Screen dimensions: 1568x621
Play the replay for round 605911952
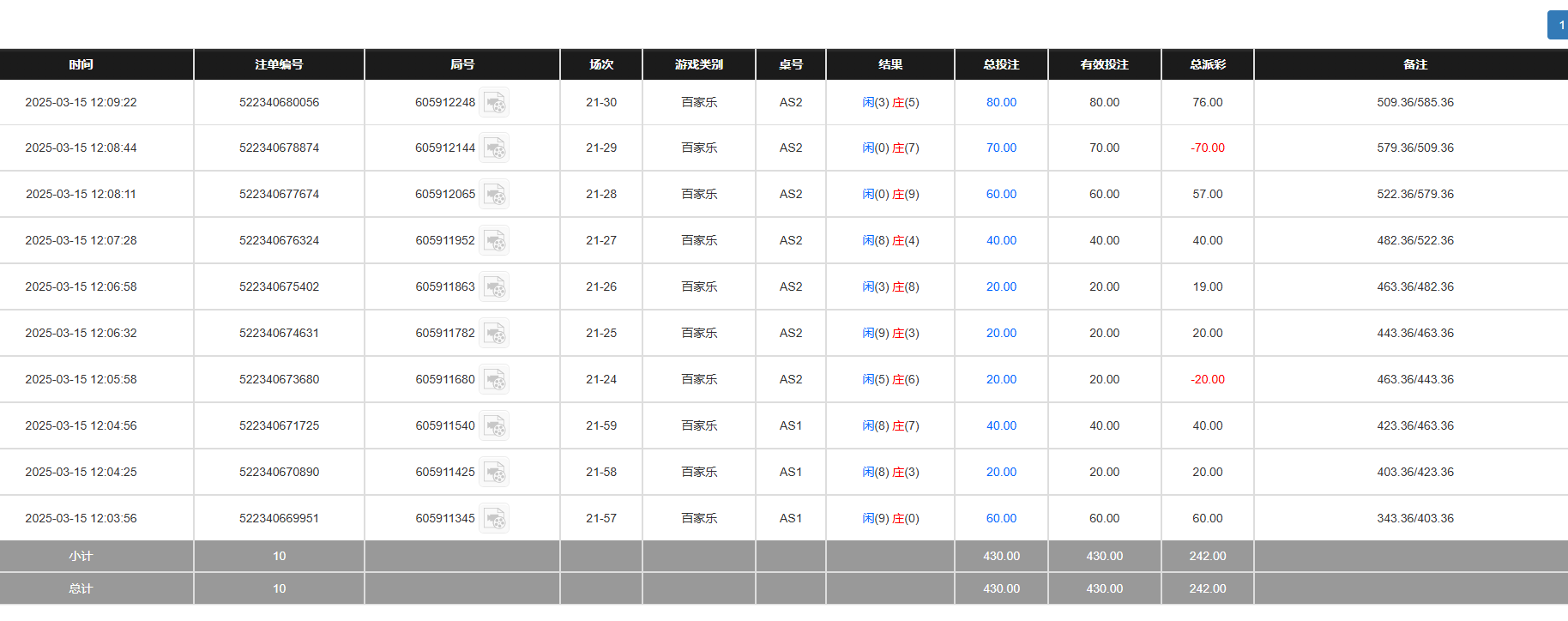click(x=494, y=241)
